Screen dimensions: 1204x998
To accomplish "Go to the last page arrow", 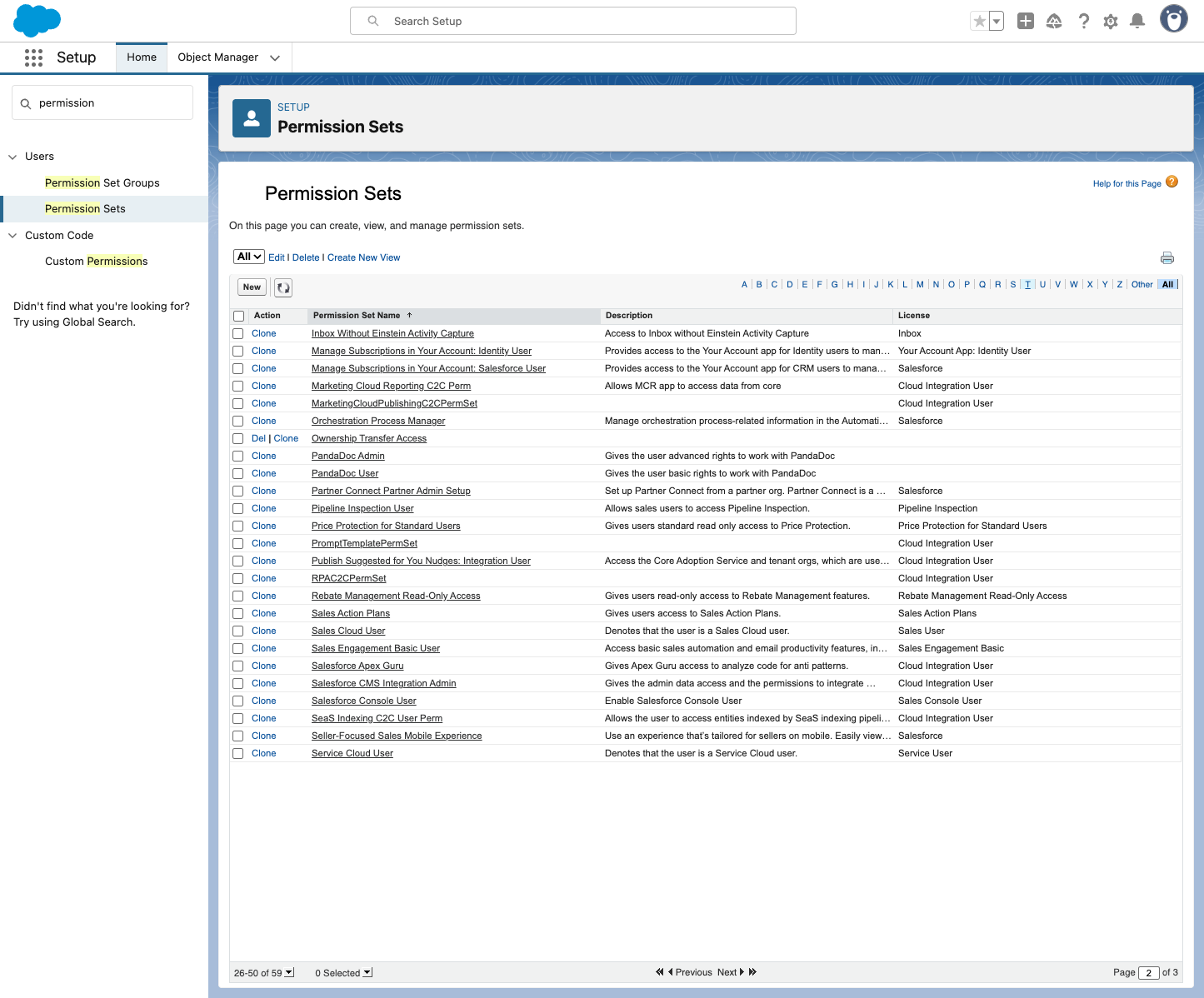I will pos(753,972).
